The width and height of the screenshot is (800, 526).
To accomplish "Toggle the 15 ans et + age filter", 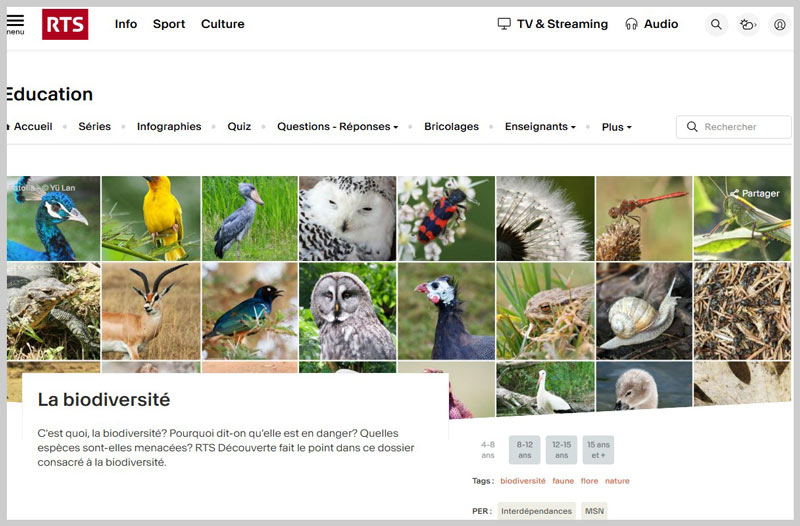I will 598,450.
